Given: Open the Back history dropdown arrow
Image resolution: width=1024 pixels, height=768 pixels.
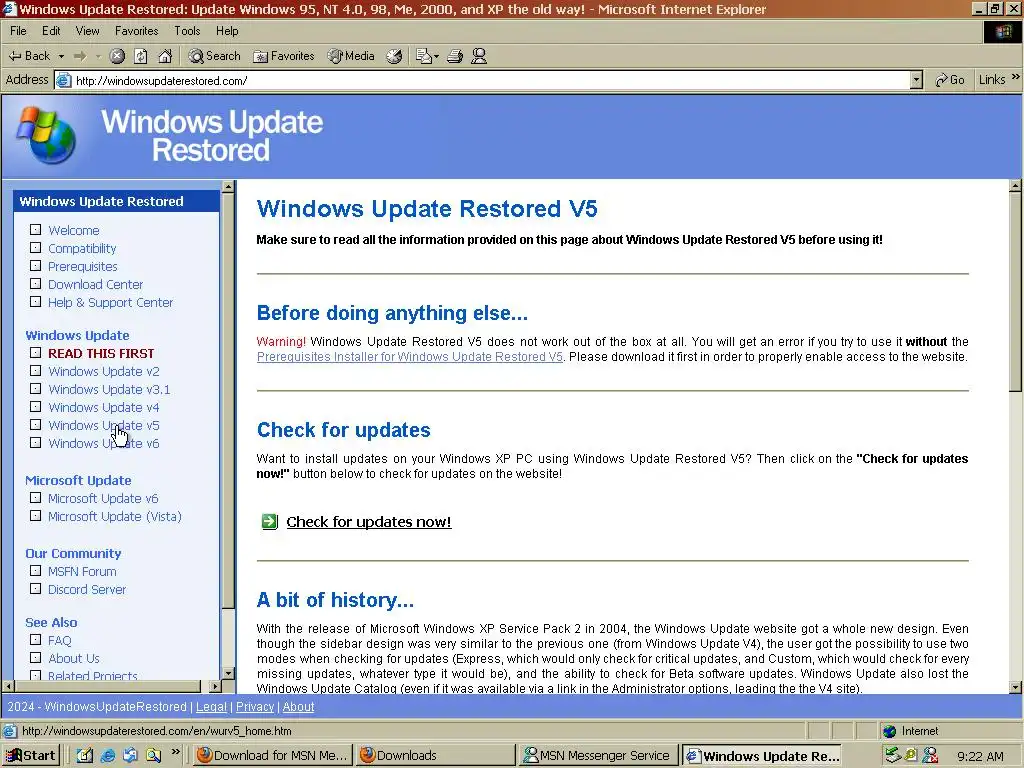Looking at the screenshot, I should (61, 57).
